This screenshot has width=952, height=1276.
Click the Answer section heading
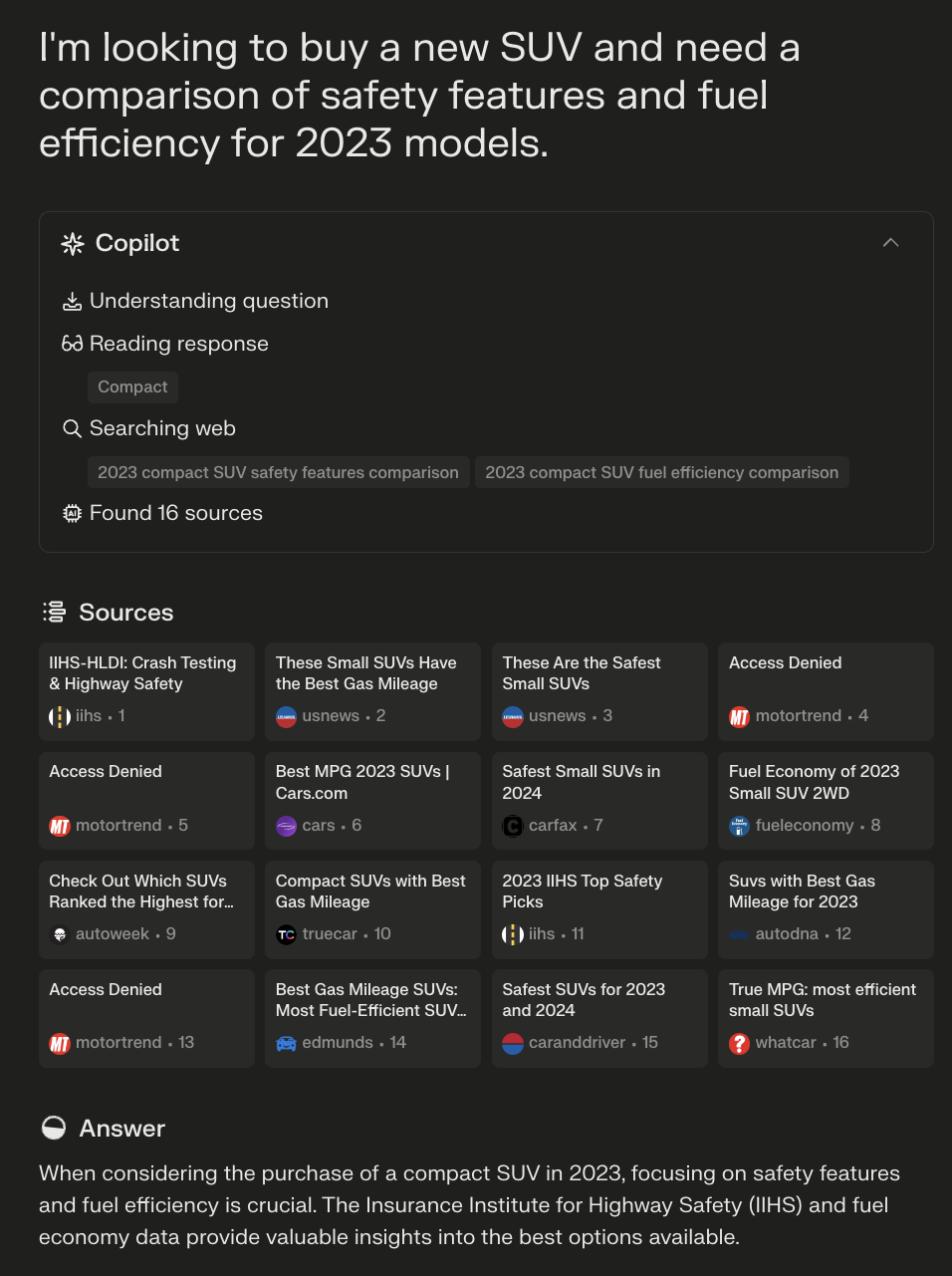tap(122, 1129)
